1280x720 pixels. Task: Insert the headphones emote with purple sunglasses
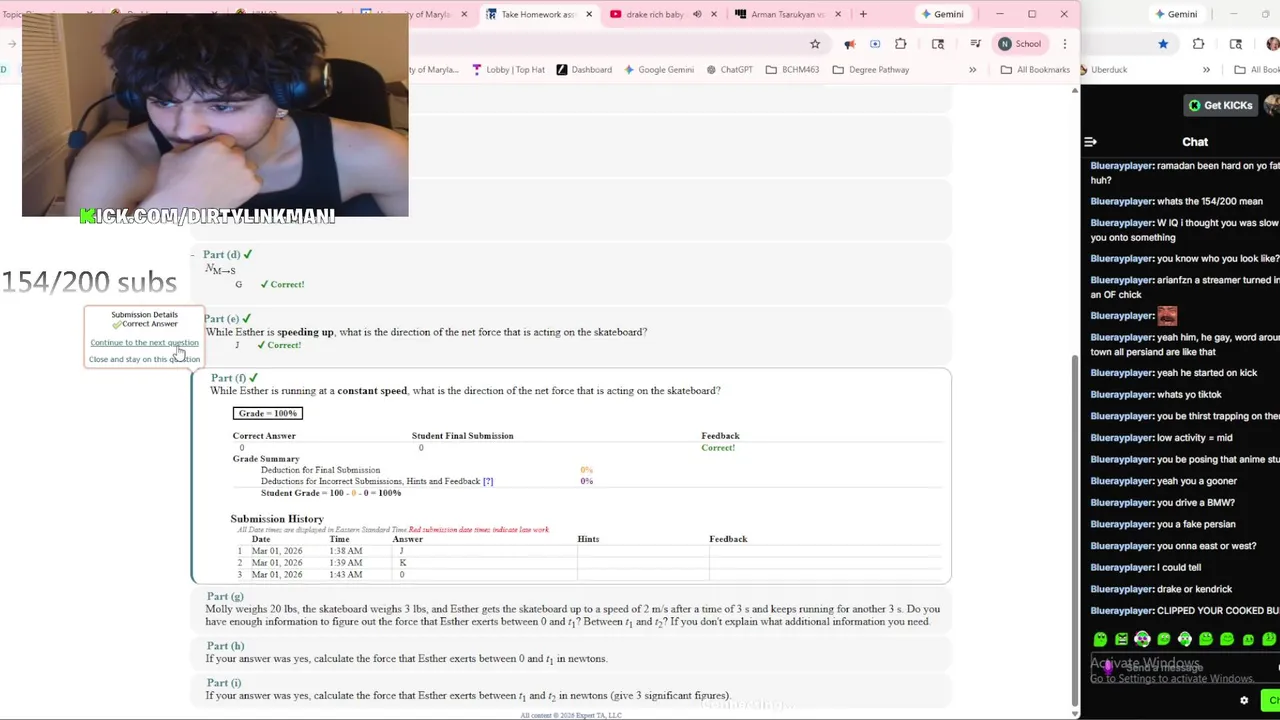1142,640
